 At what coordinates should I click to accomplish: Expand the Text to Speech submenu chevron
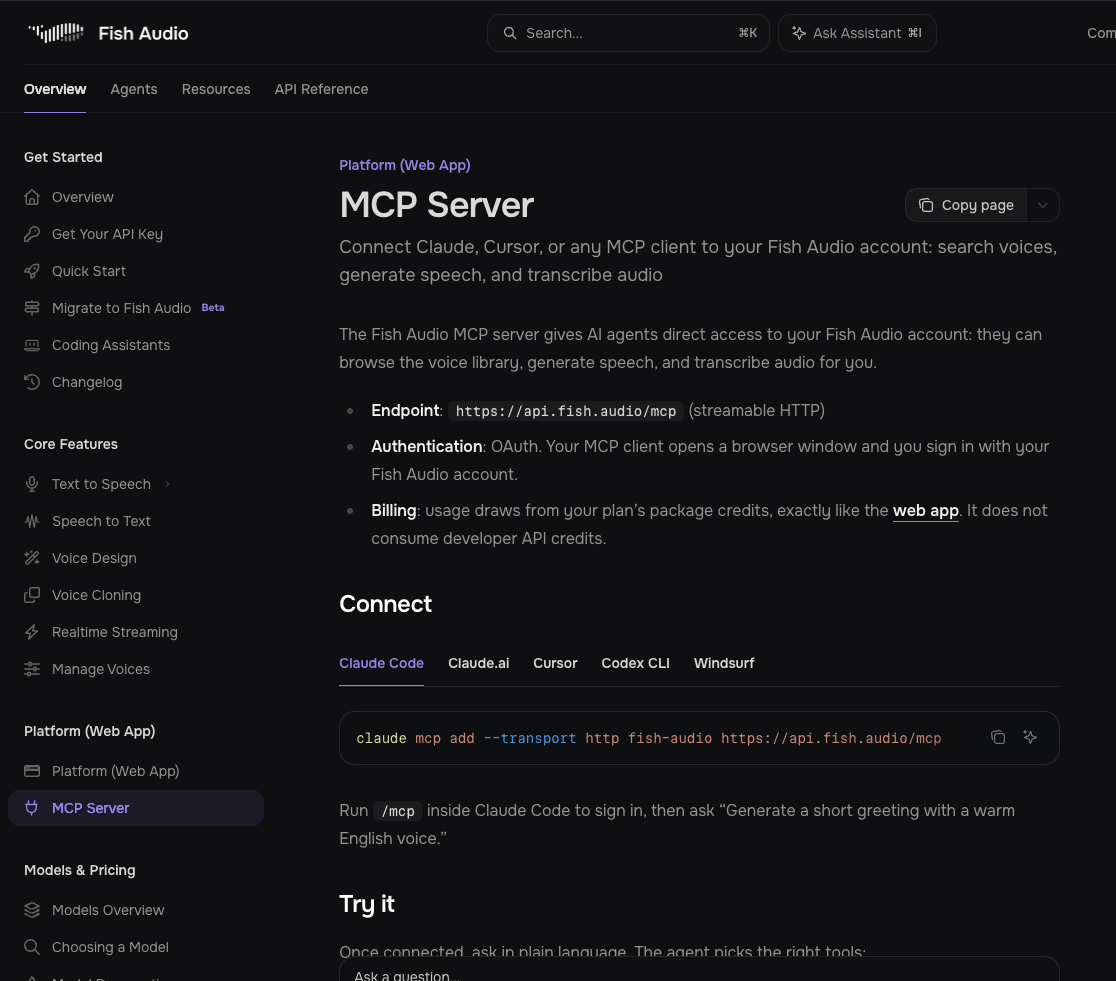tap(167, 484)
